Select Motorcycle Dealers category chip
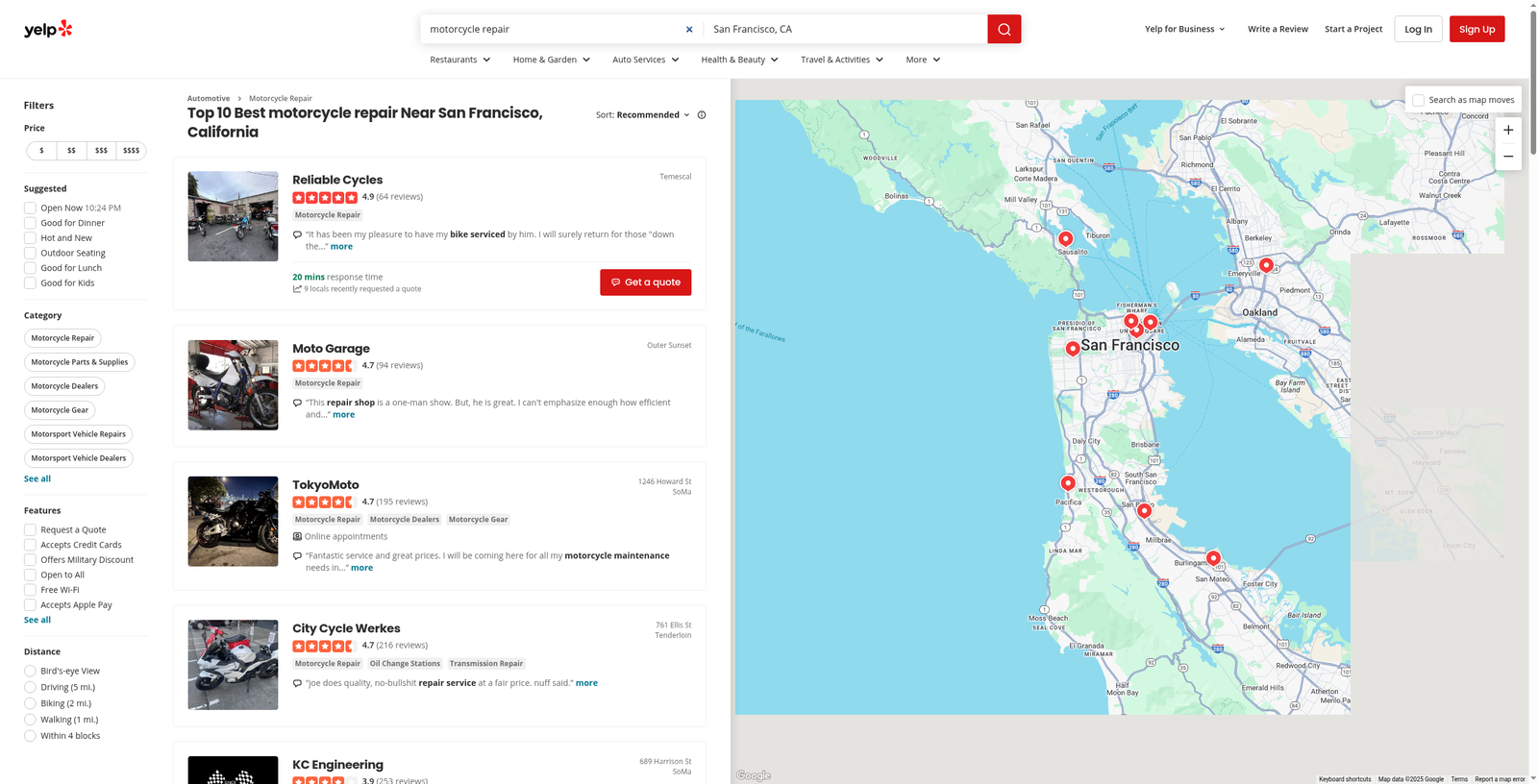This screenshot has height=784, width=1538. pos(64,386)
